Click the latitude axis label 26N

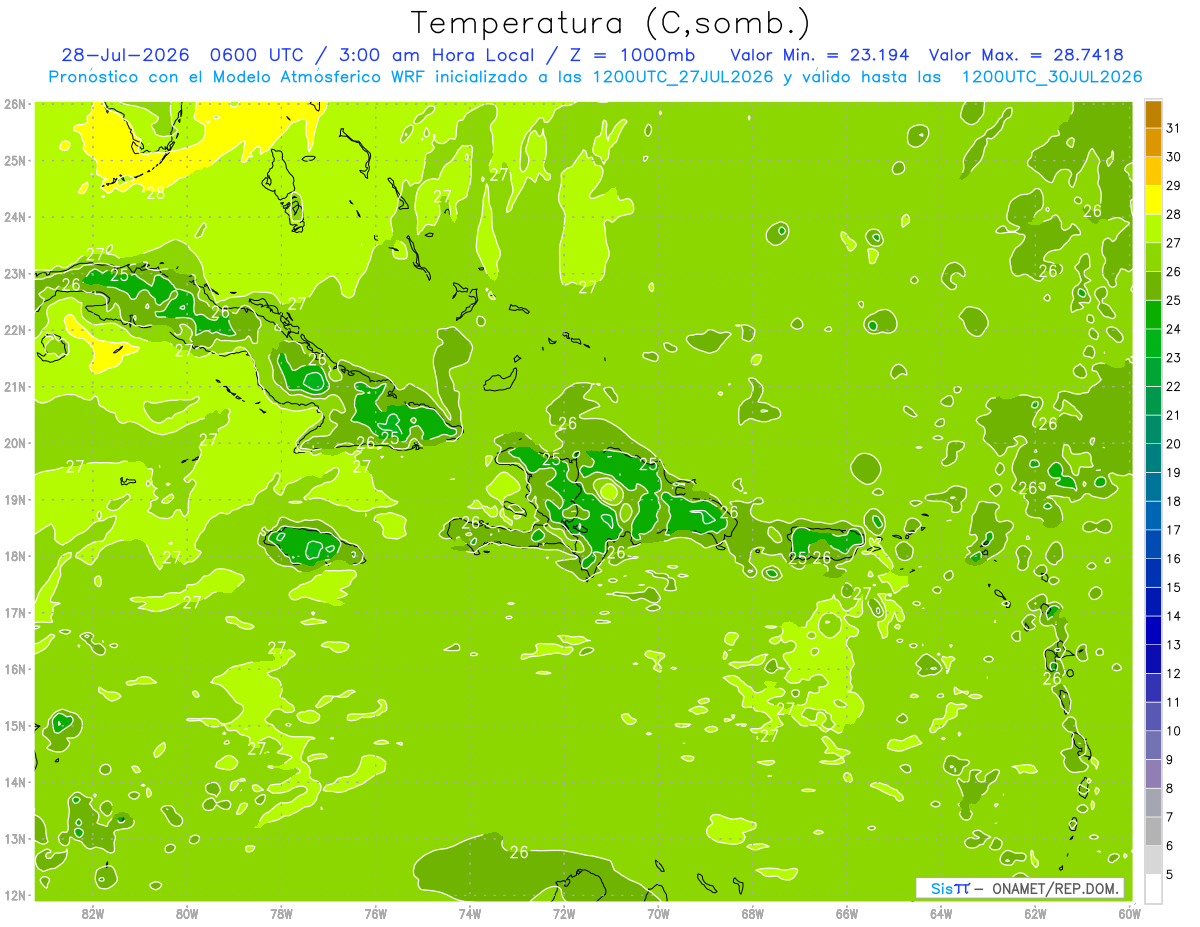14,103
